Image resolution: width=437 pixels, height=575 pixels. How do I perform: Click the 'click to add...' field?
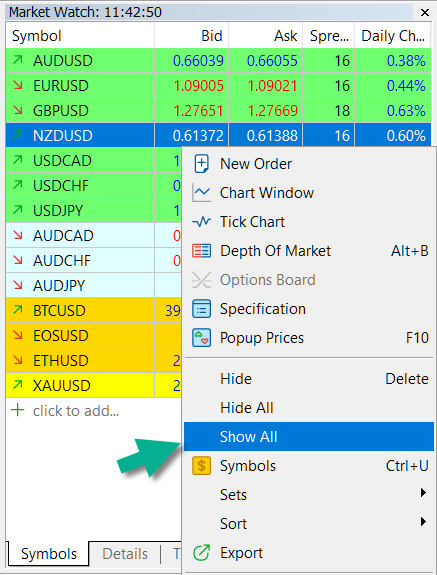[76, 411]
